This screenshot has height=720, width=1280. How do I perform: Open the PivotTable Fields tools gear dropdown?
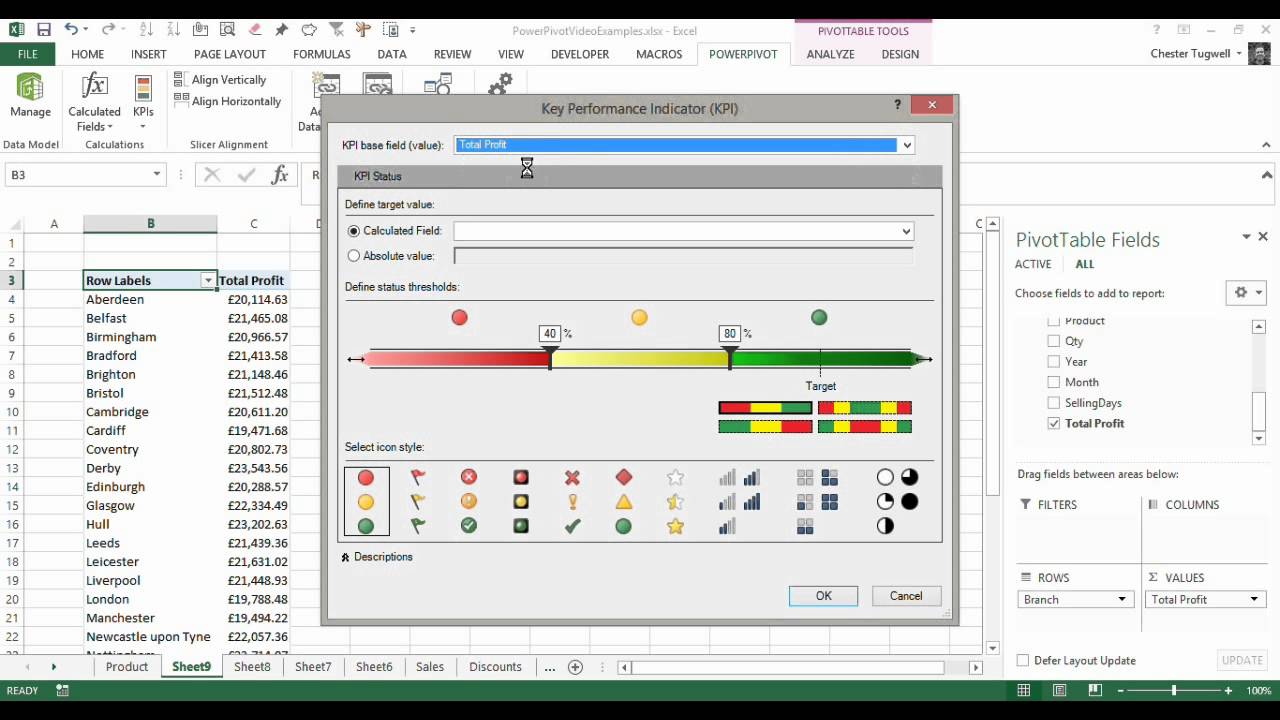1246,292
